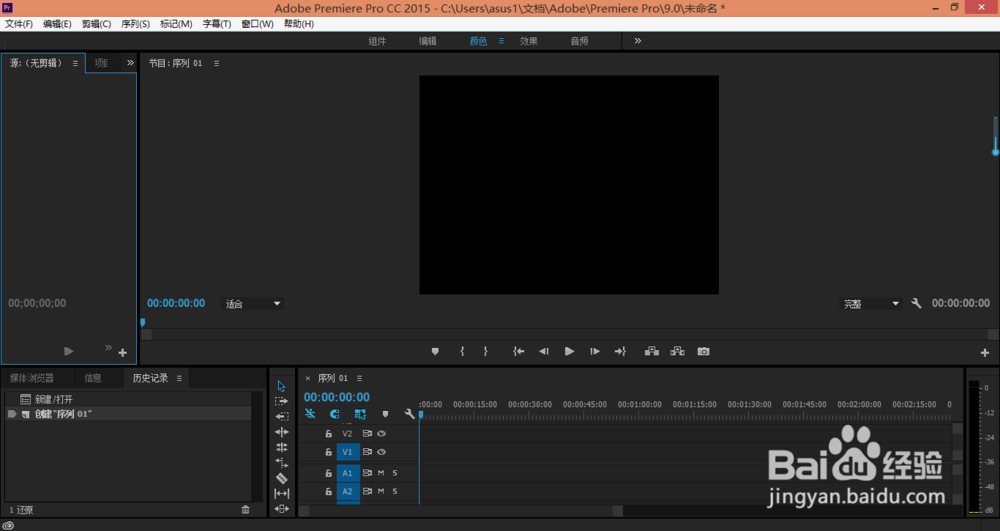The height and width of the screenshot is (531, 1000).
Task: Select the Slip tool
Action: [281, 493]
